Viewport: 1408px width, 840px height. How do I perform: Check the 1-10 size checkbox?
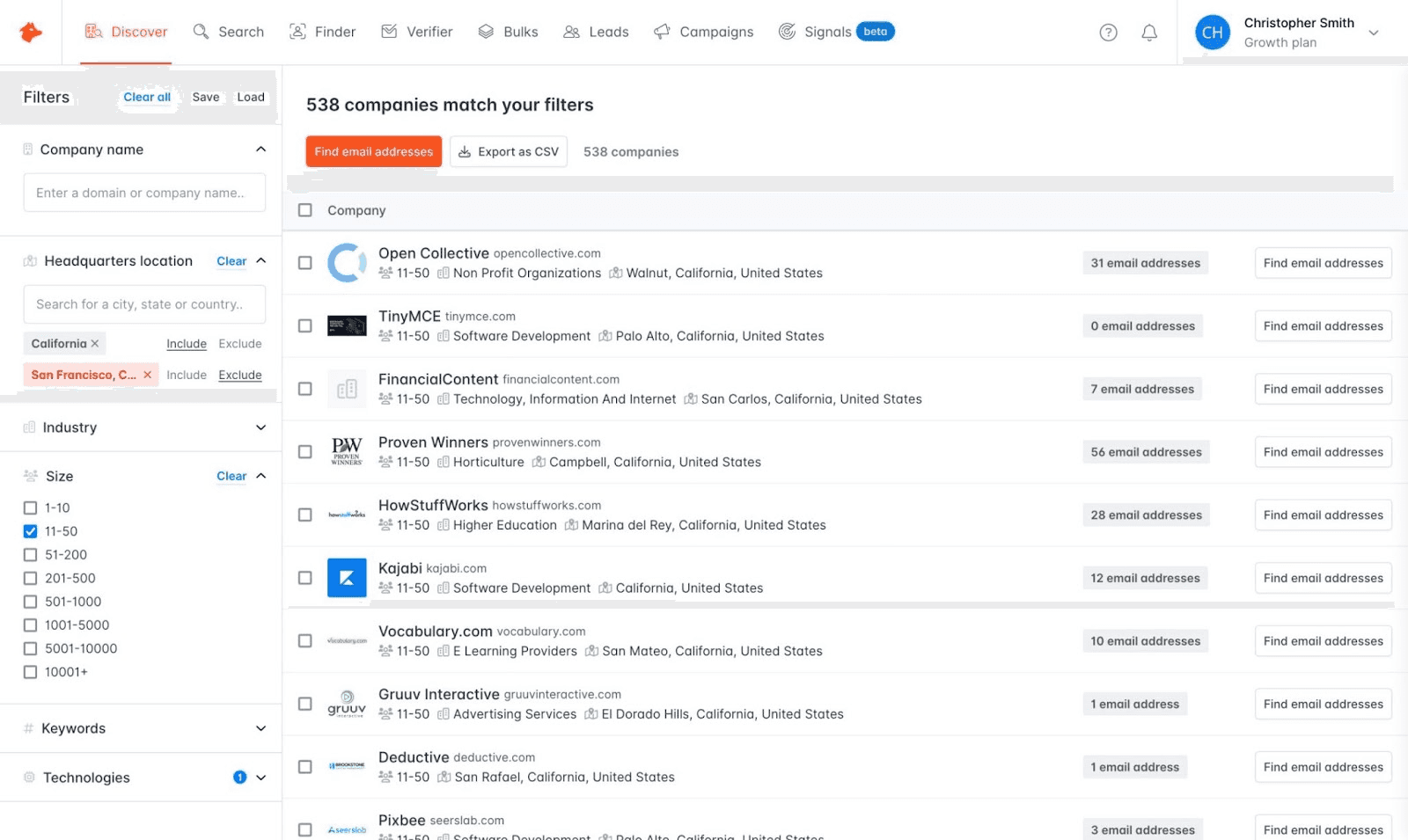[30, 508]
